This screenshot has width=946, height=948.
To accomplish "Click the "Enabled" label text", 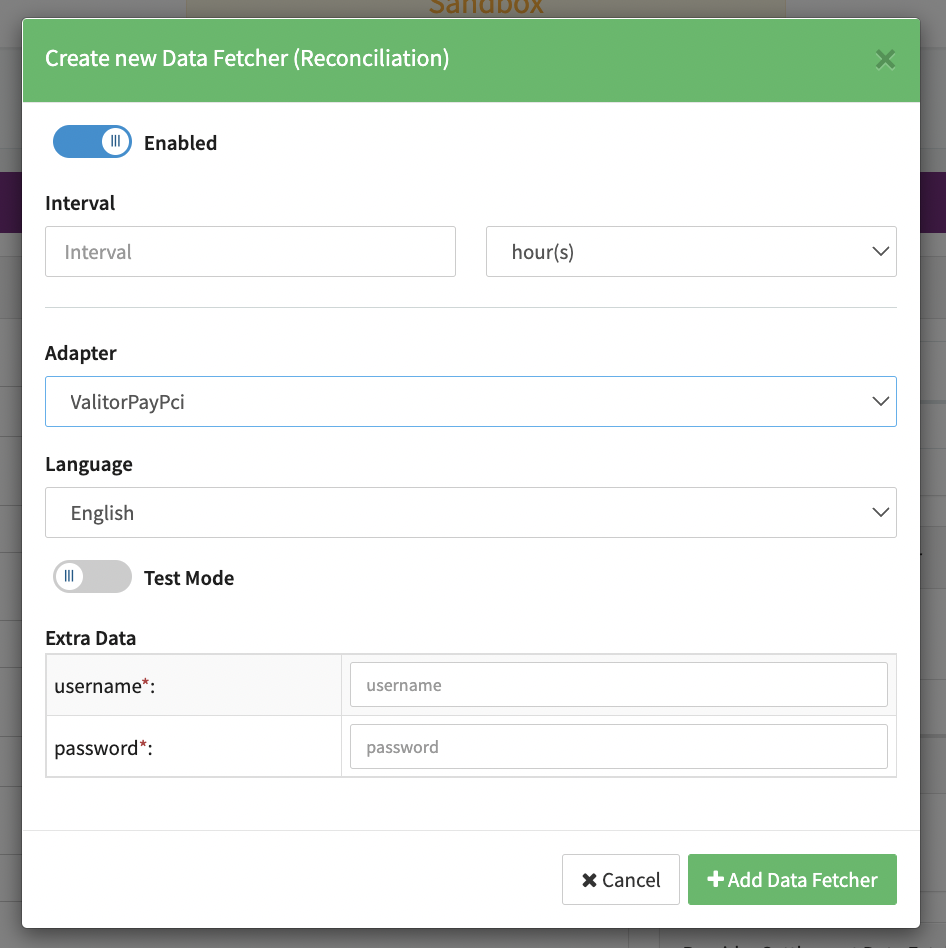I will [x=180, y=143].
